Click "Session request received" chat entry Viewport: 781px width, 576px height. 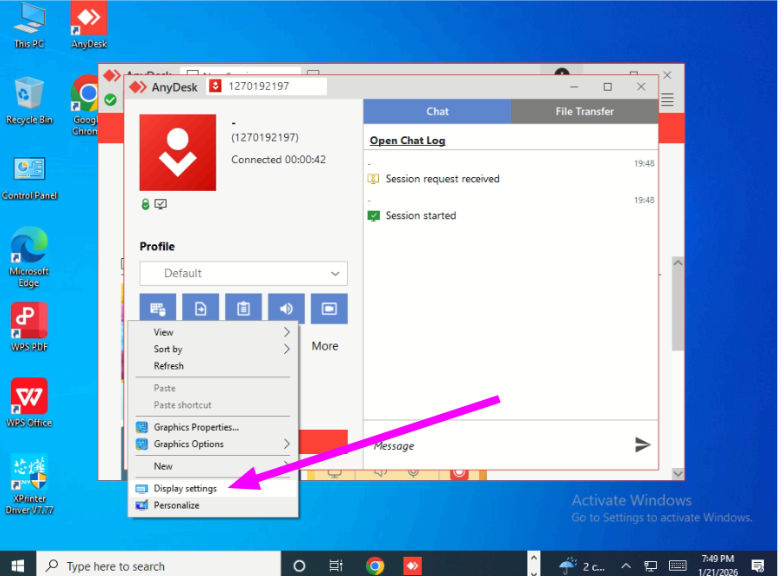pyautogui.click(x=442, y=179)
